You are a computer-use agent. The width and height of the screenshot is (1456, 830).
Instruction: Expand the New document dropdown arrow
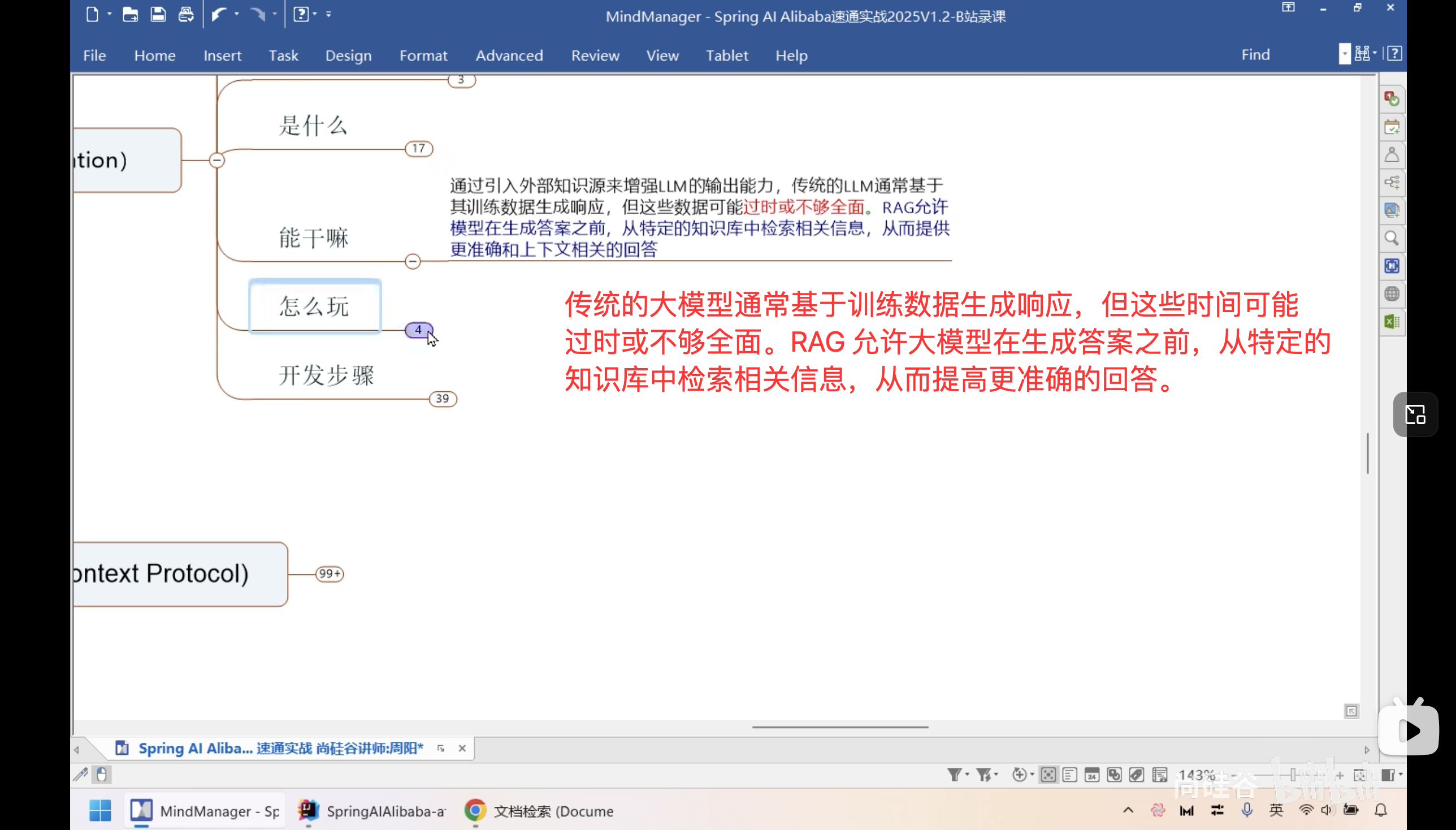[x=110, y=13]
